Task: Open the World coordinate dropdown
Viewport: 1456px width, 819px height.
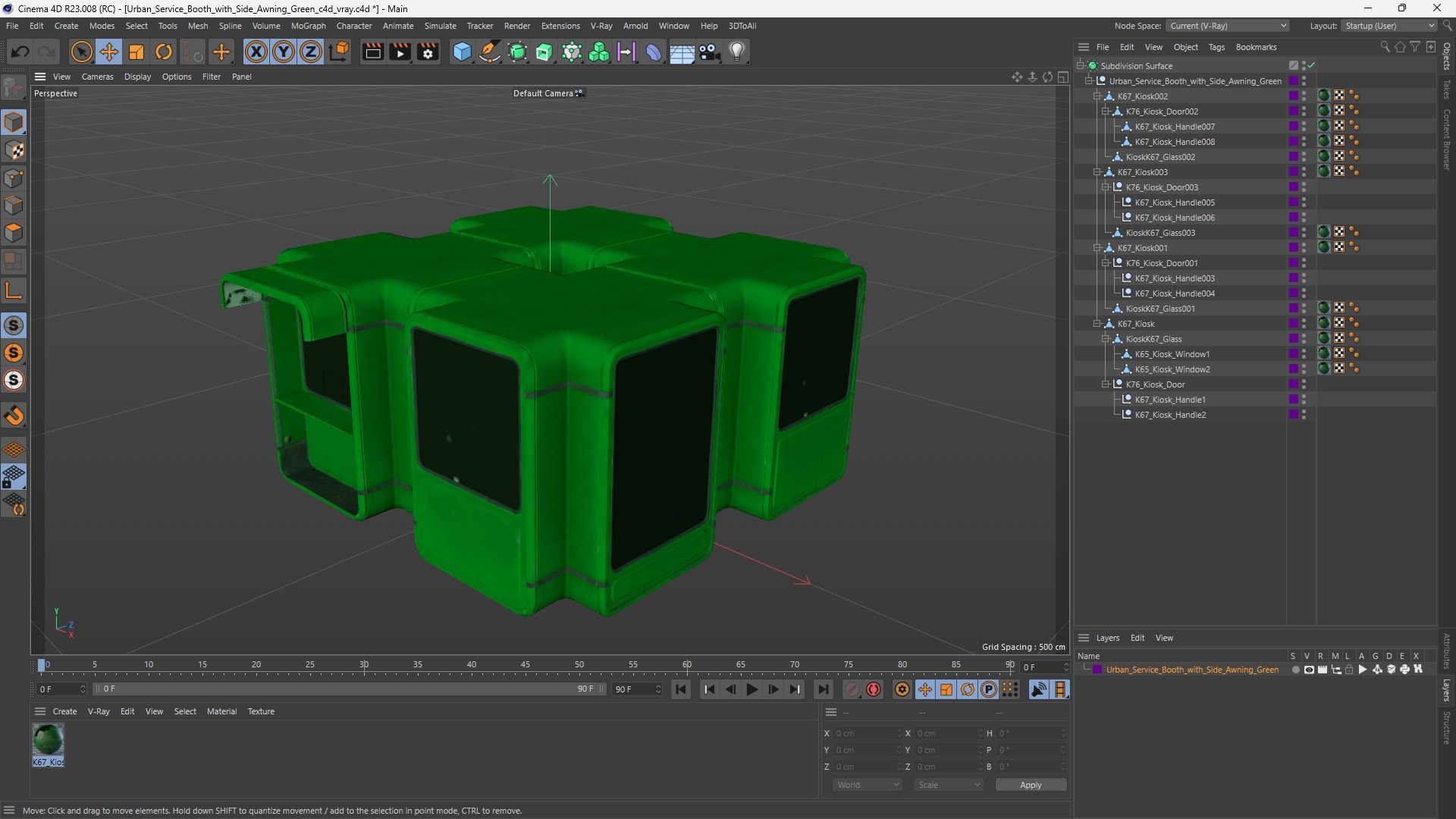Action: pos(868,785)
